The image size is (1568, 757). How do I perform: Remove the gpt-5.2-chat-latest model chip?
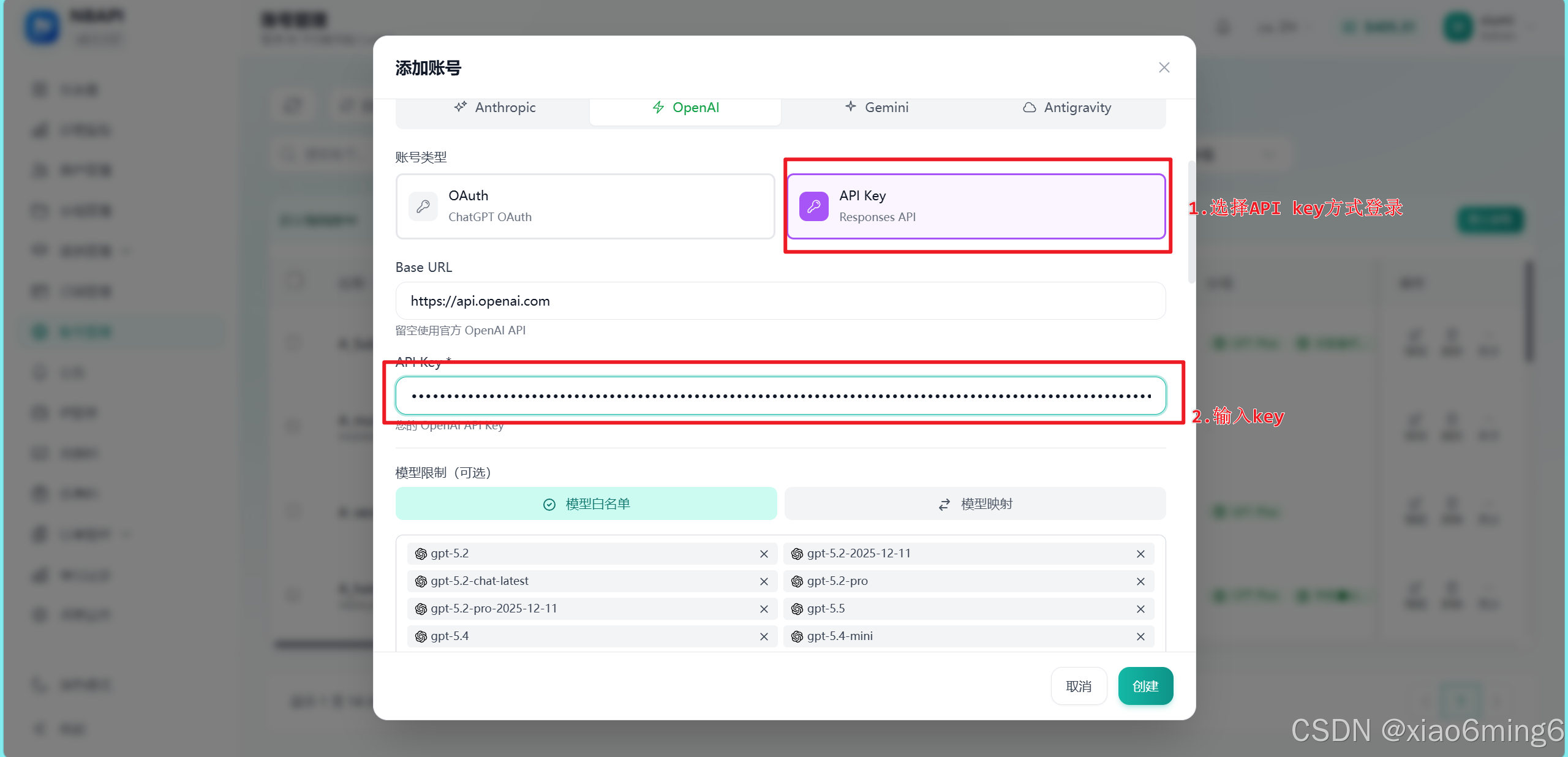point(764,582)
